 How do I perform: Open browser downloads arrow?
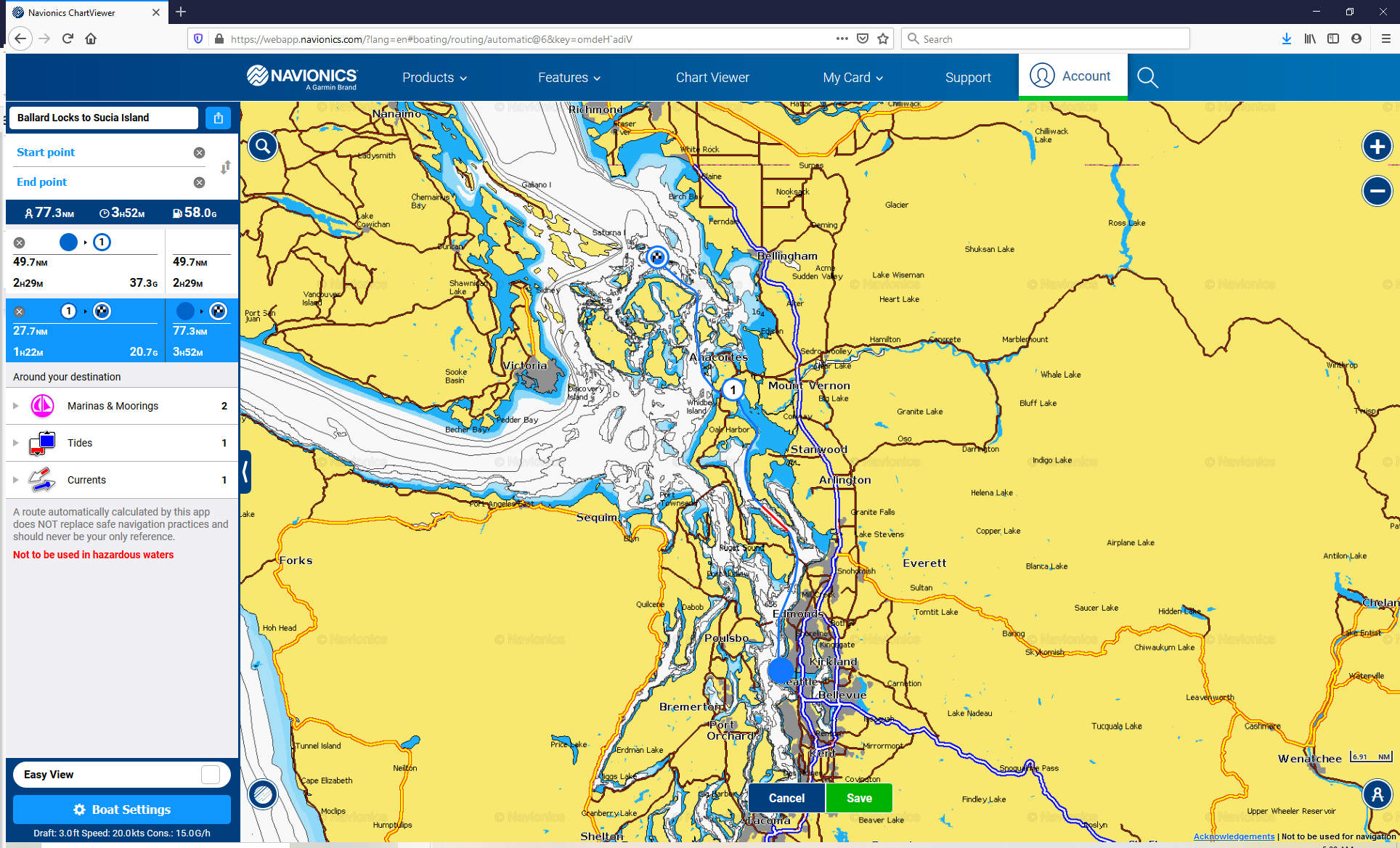point(1286,38)
